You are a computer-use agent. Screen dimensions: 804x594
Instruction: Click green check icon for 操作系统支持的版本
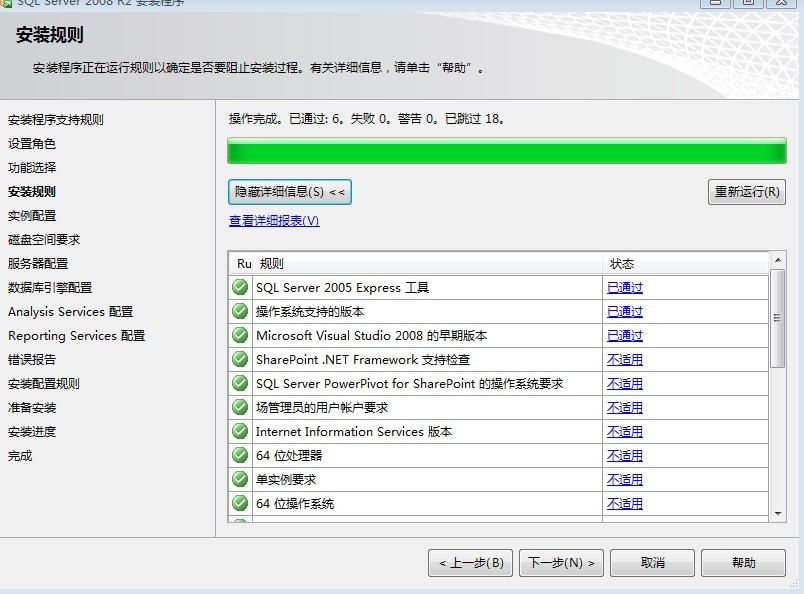coord(240,311)
